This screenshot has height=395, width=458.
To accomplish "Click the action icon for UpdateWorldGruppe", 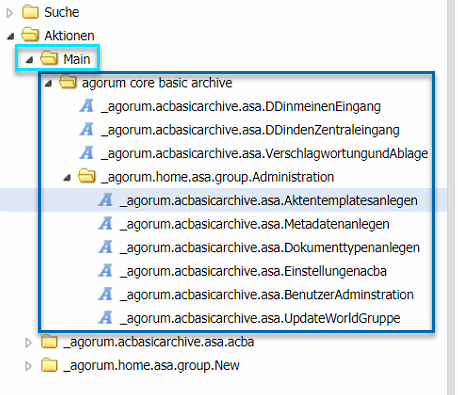I will [x=105, y=318].
